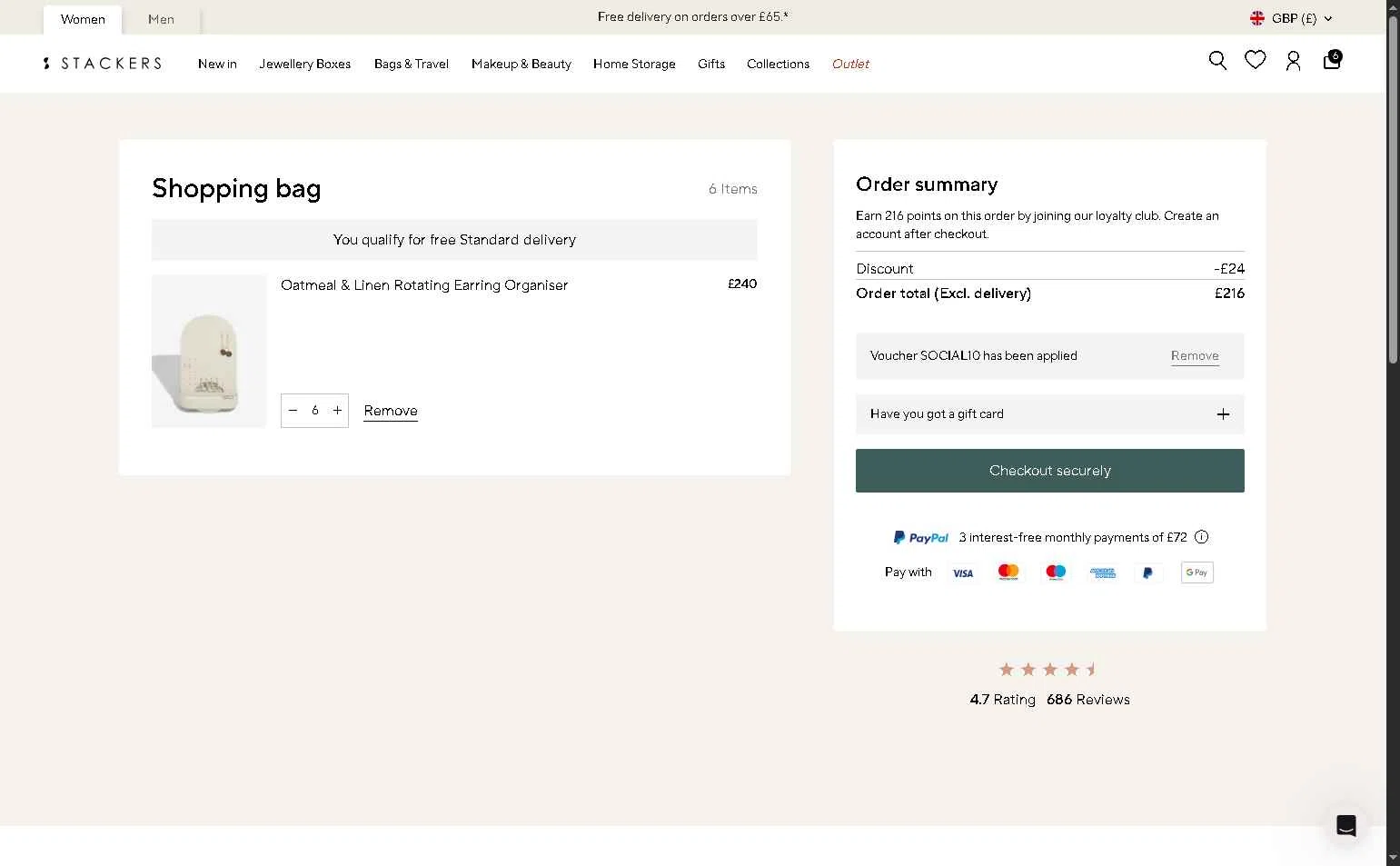The height and width of the screenshot is (866, 1400).
Task: Open the wishlist heart icon
Action: click(x=1256, y=61)
